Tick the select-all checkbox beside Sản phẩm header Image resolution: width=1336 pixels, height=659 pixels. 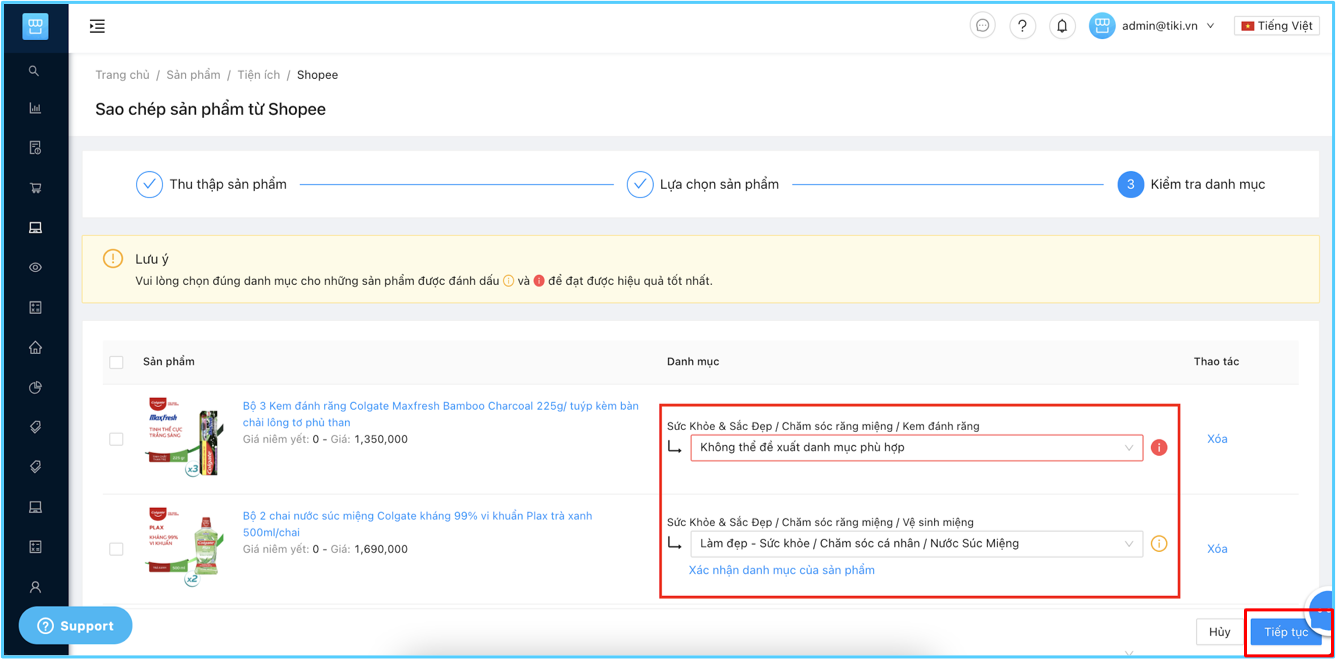[116, 362]
